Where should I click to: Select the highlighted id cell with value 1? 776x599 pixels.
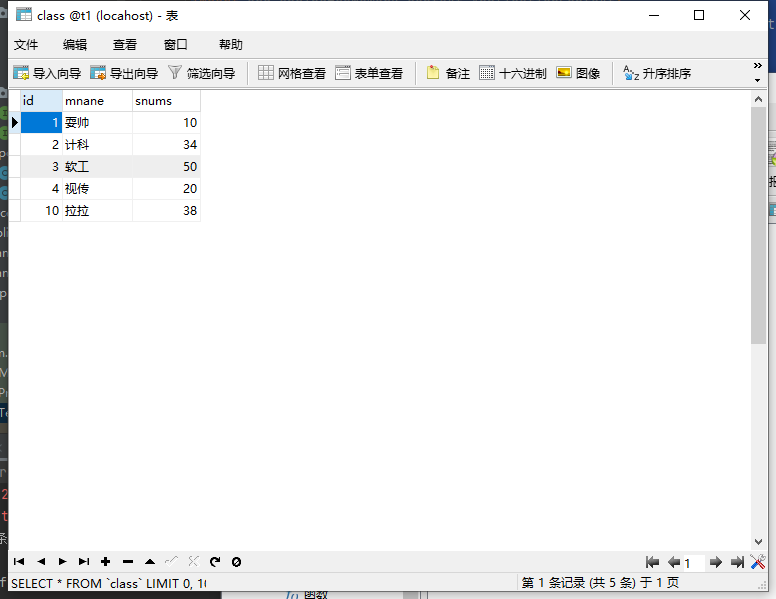(x=42, y=122)
